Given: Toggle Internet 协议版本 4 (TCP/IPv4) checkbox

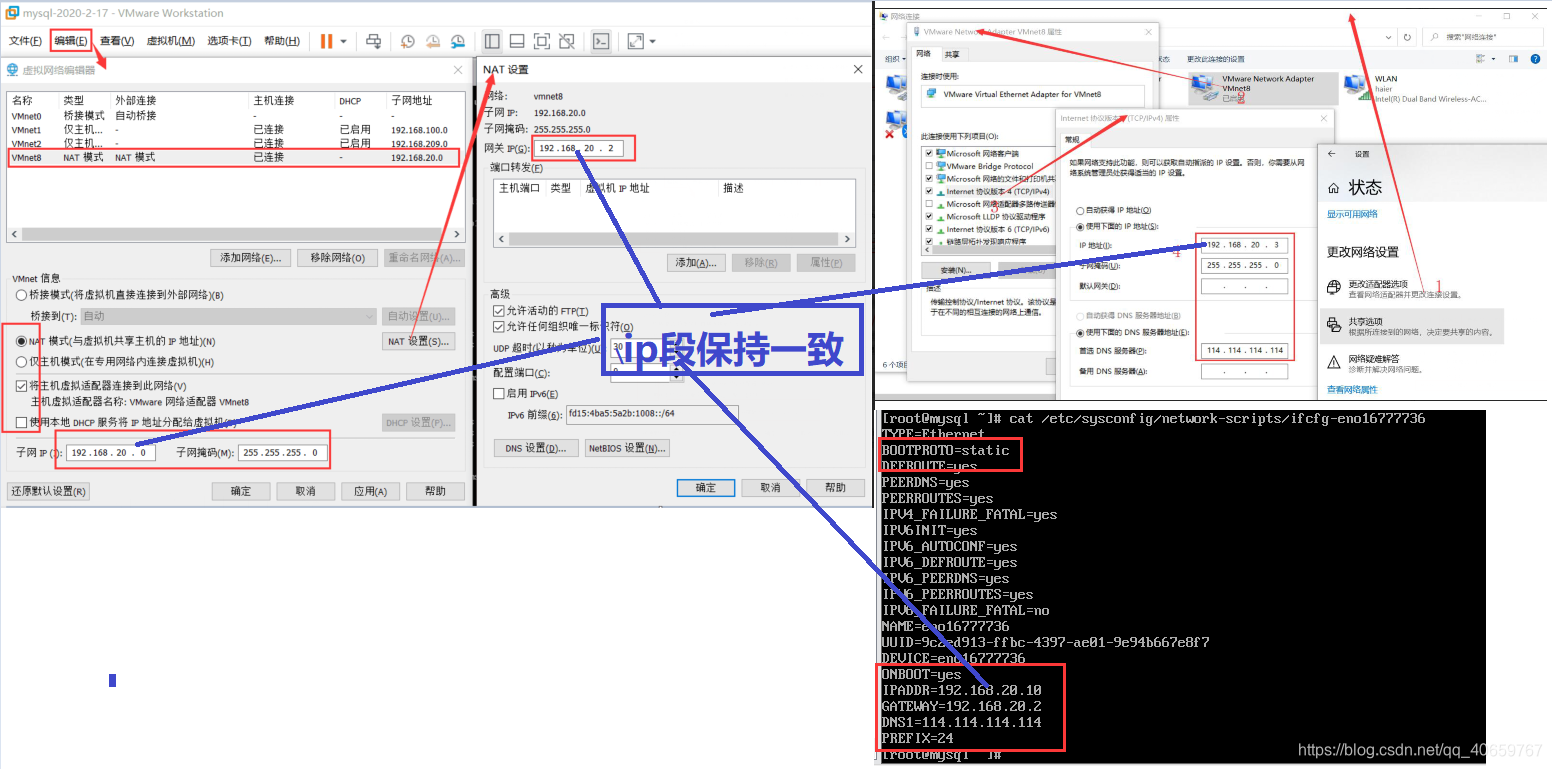Looking at the screenshot, I should [929, 191].
